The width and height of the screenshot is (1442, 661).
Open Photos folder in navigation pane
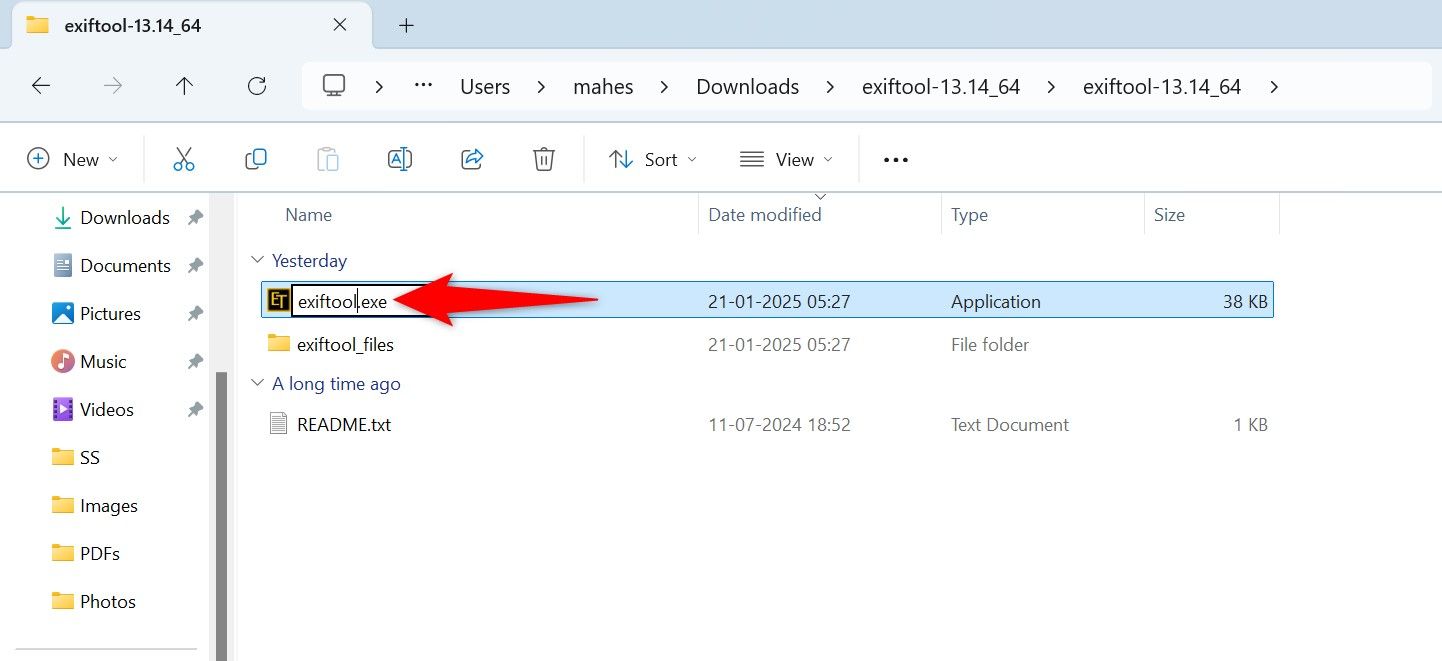[108, 601]
